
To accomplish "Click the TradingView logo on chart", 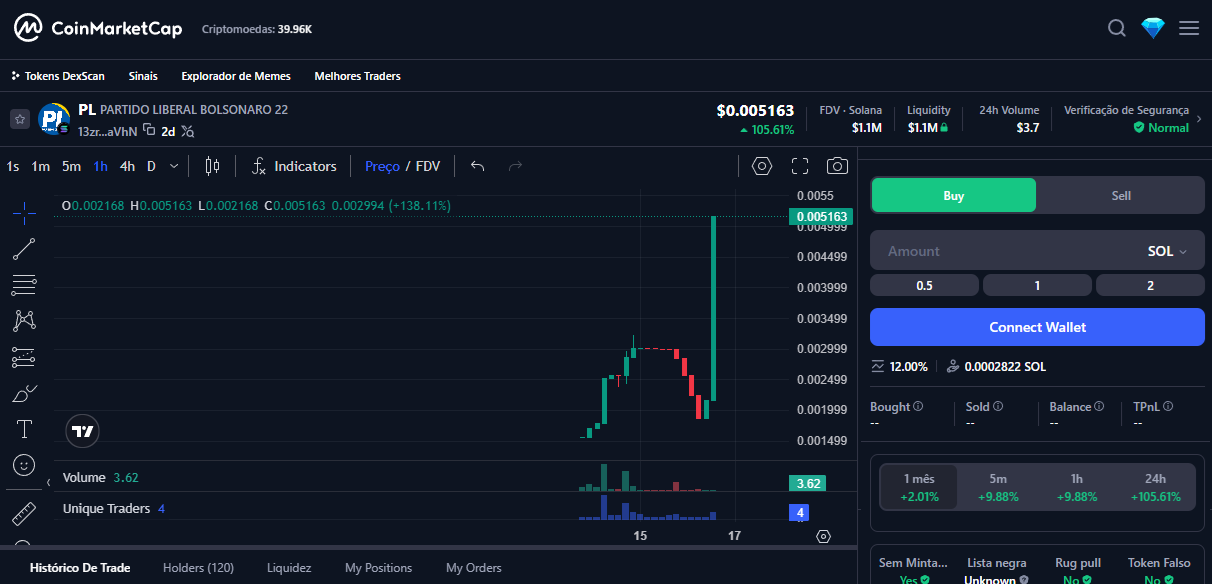I will pos(83,431).
